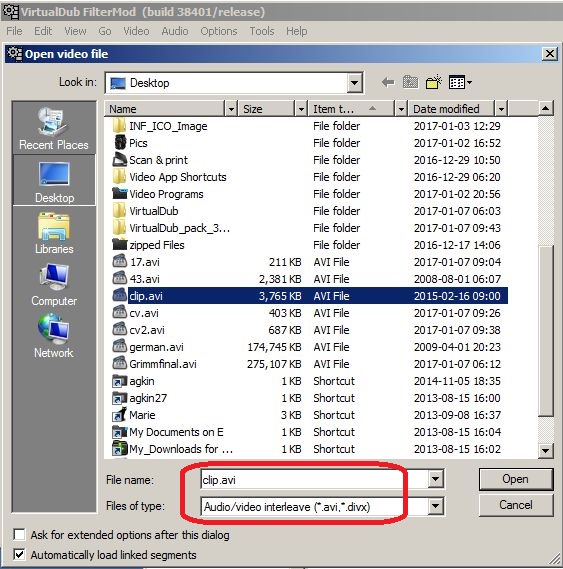Select the Marie shortcut icon
Viewport: 563px width, 569px height.
coord(119,414)
